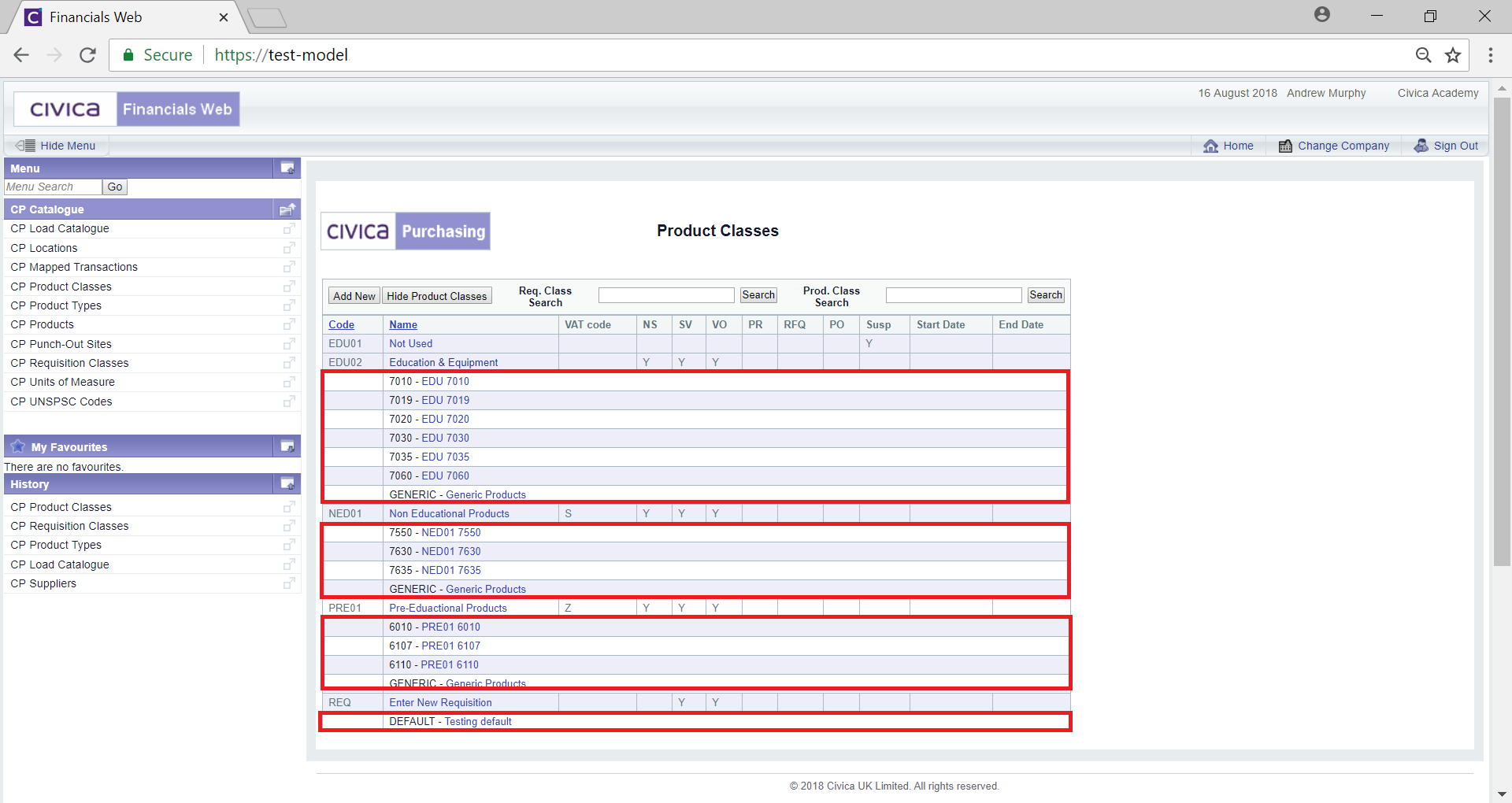Open Chrome three-dot menu
Viewport: 1512px width, 803px height.
pos(1490,55)
